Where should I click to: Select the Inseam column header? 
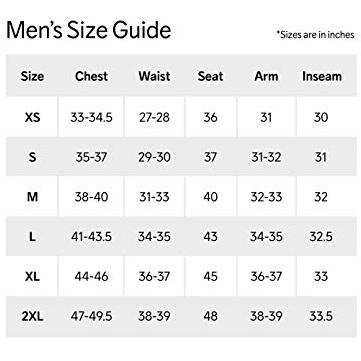(322, 77)
